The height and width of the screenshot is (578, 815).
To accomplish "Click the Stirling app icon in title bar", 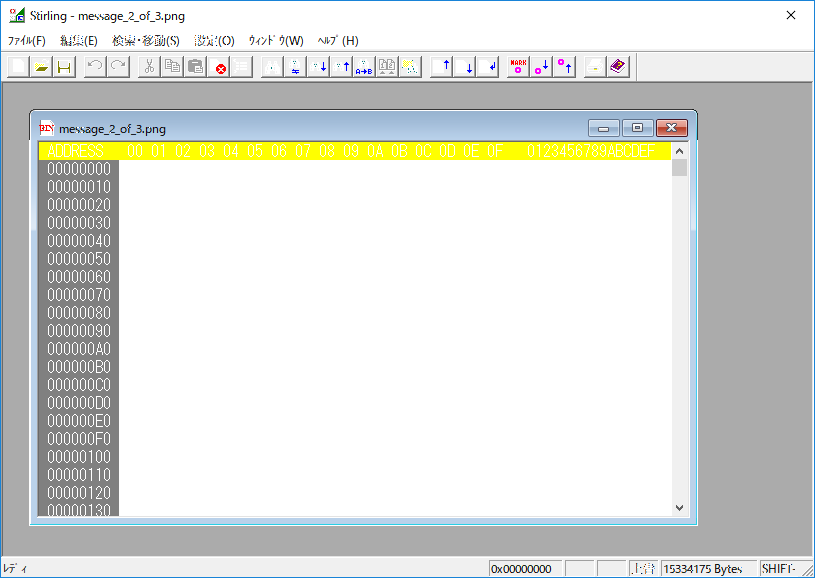I will pos(17,15).
